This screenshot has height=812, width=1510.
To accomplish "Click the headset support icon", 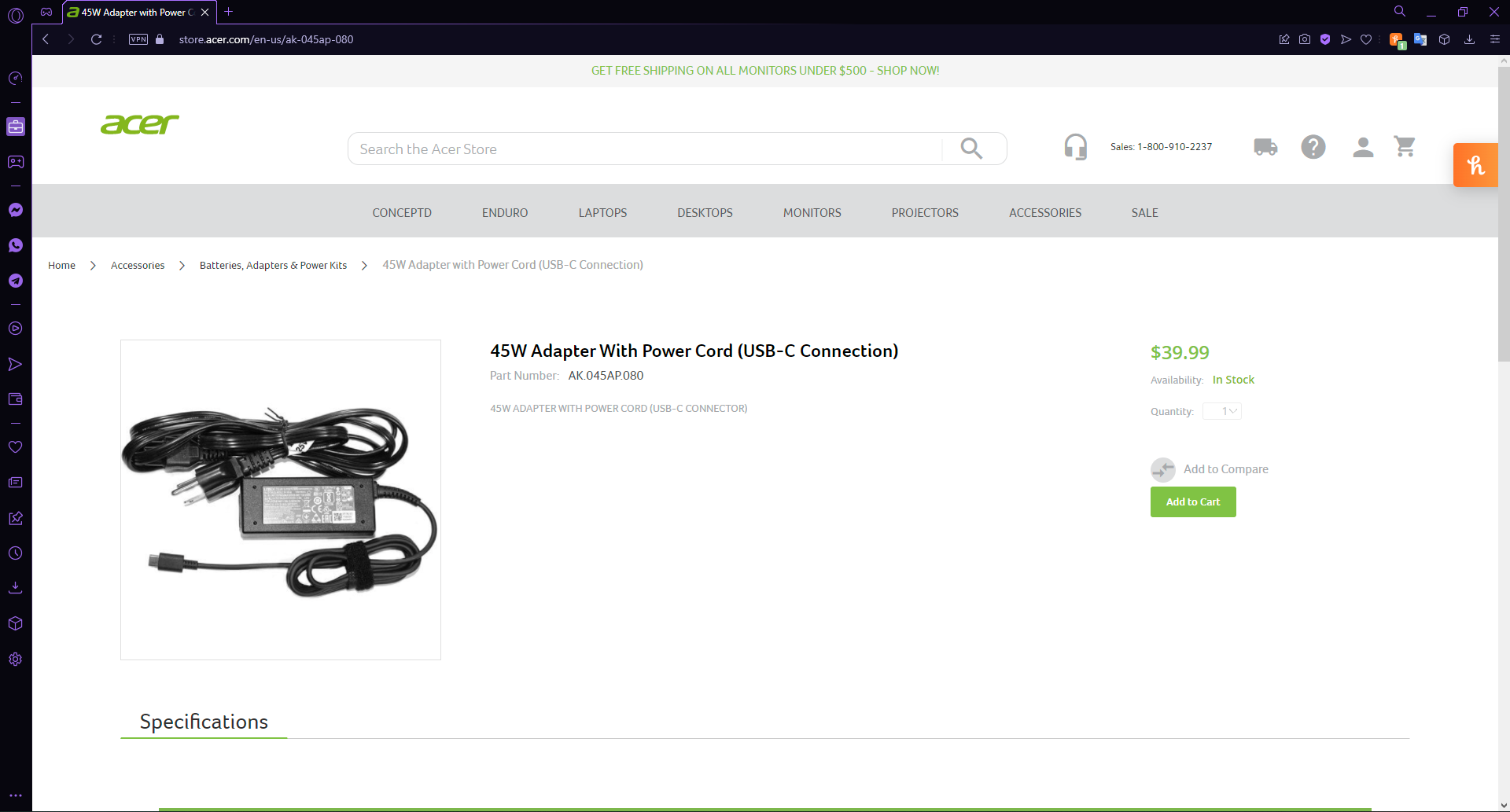I will click(x=1075, y=147).
